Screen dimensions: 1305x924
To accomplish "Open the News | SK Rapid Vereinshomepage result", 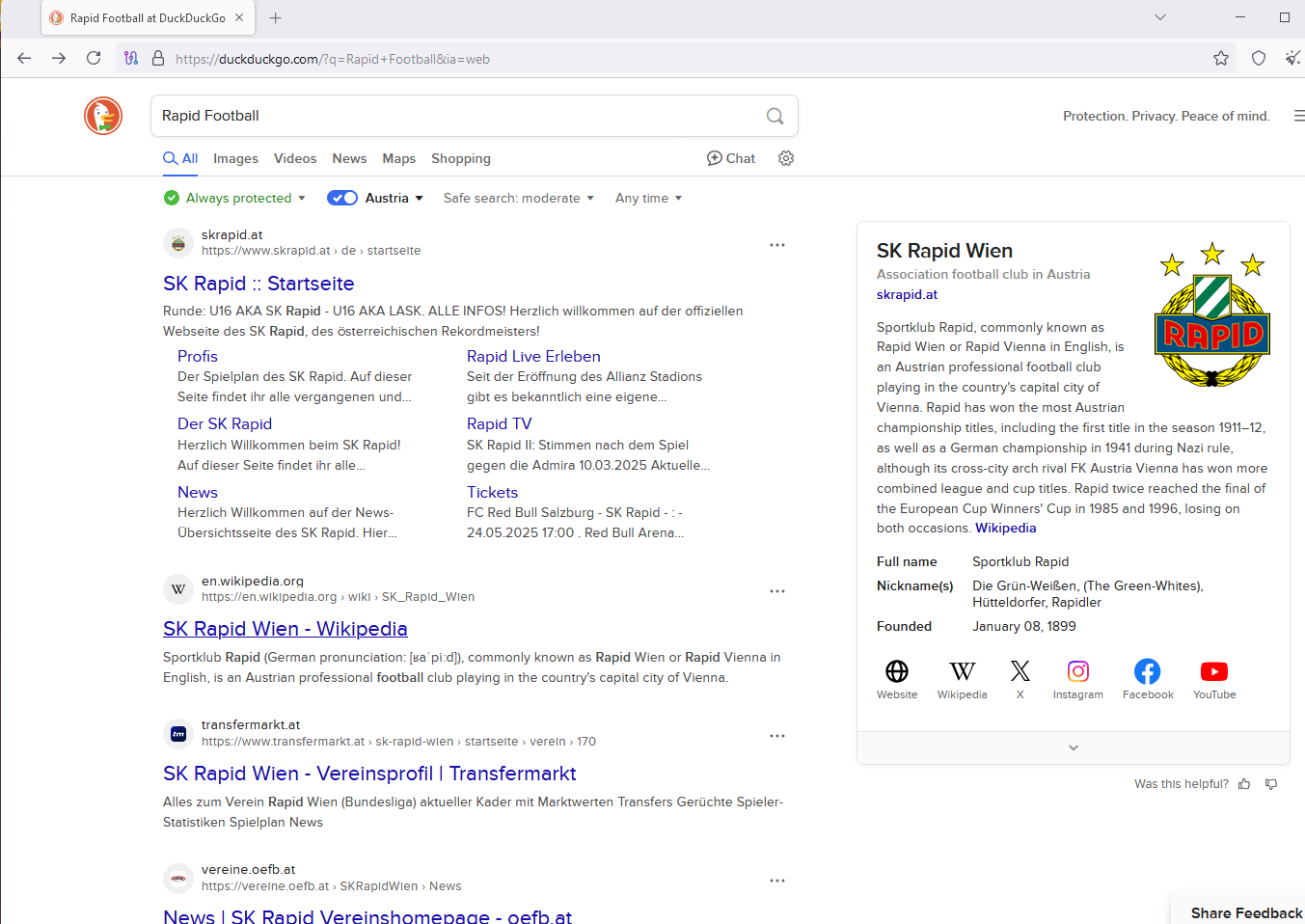I will click(x=367, y=915).
